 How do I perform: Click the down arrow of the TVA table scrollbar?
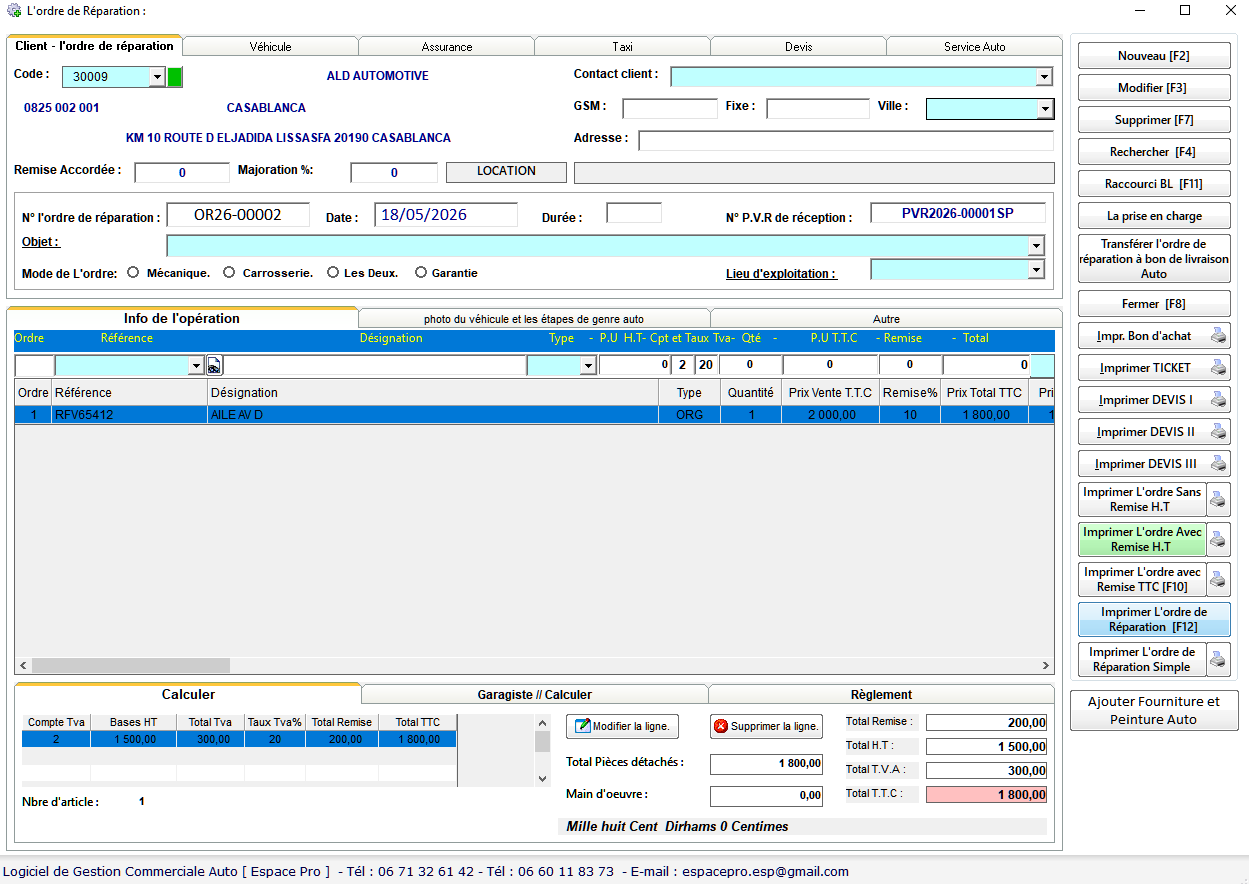543,778
